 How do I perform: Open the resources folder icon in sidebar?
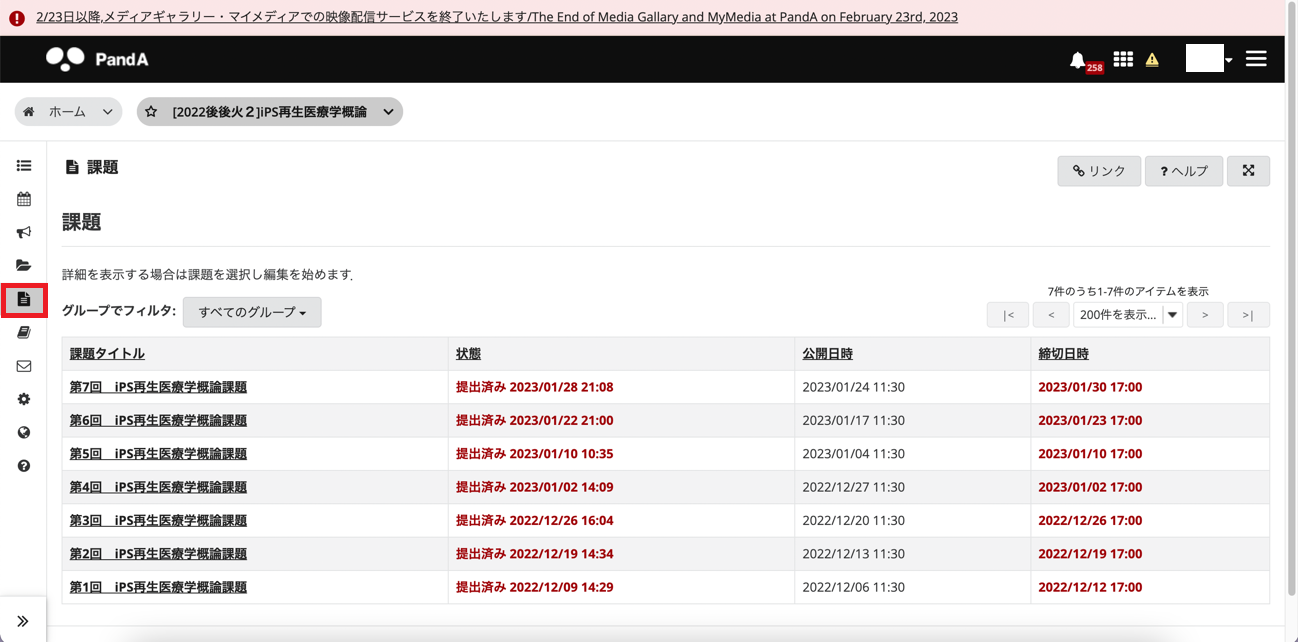[x=24, y=266]
